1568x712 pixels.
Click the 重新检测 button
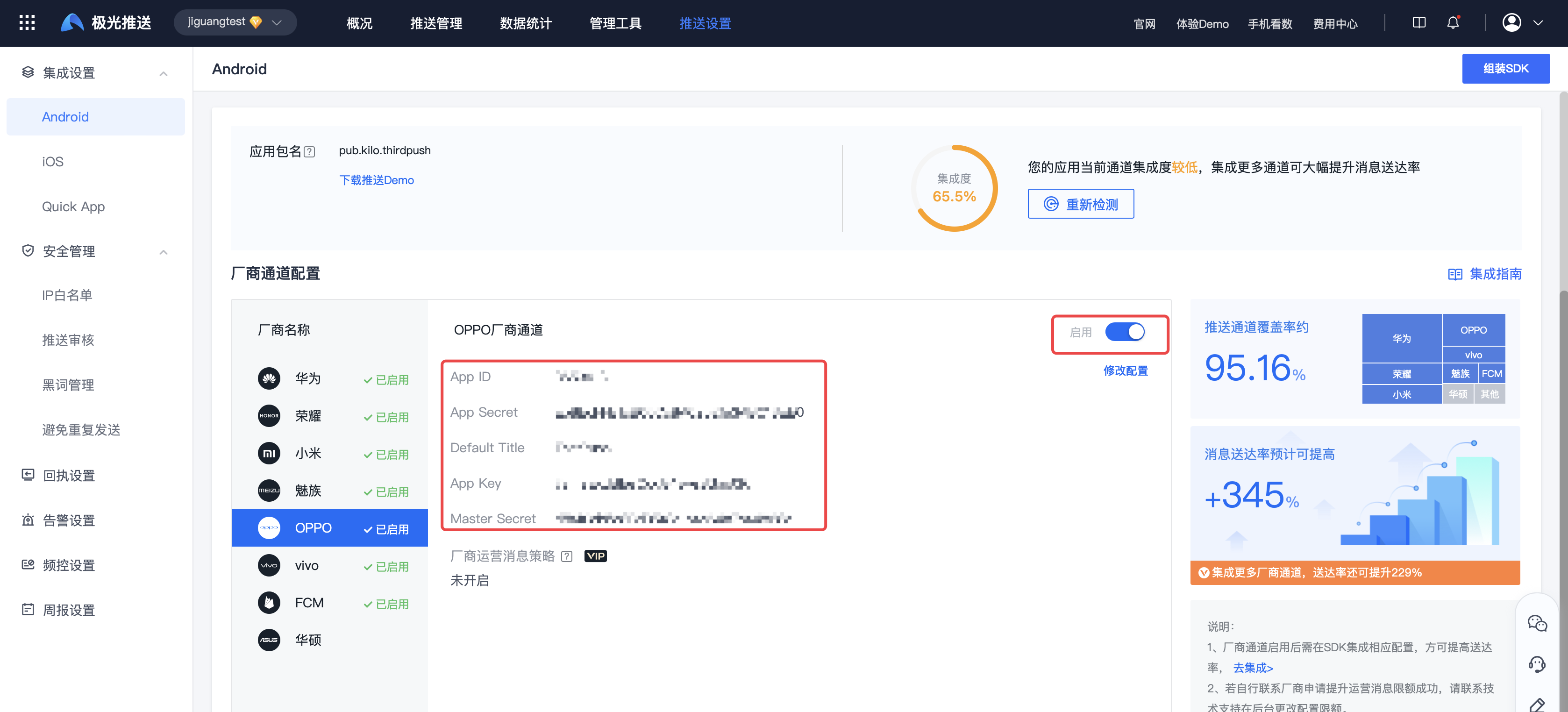click(x=1080, y=204)
